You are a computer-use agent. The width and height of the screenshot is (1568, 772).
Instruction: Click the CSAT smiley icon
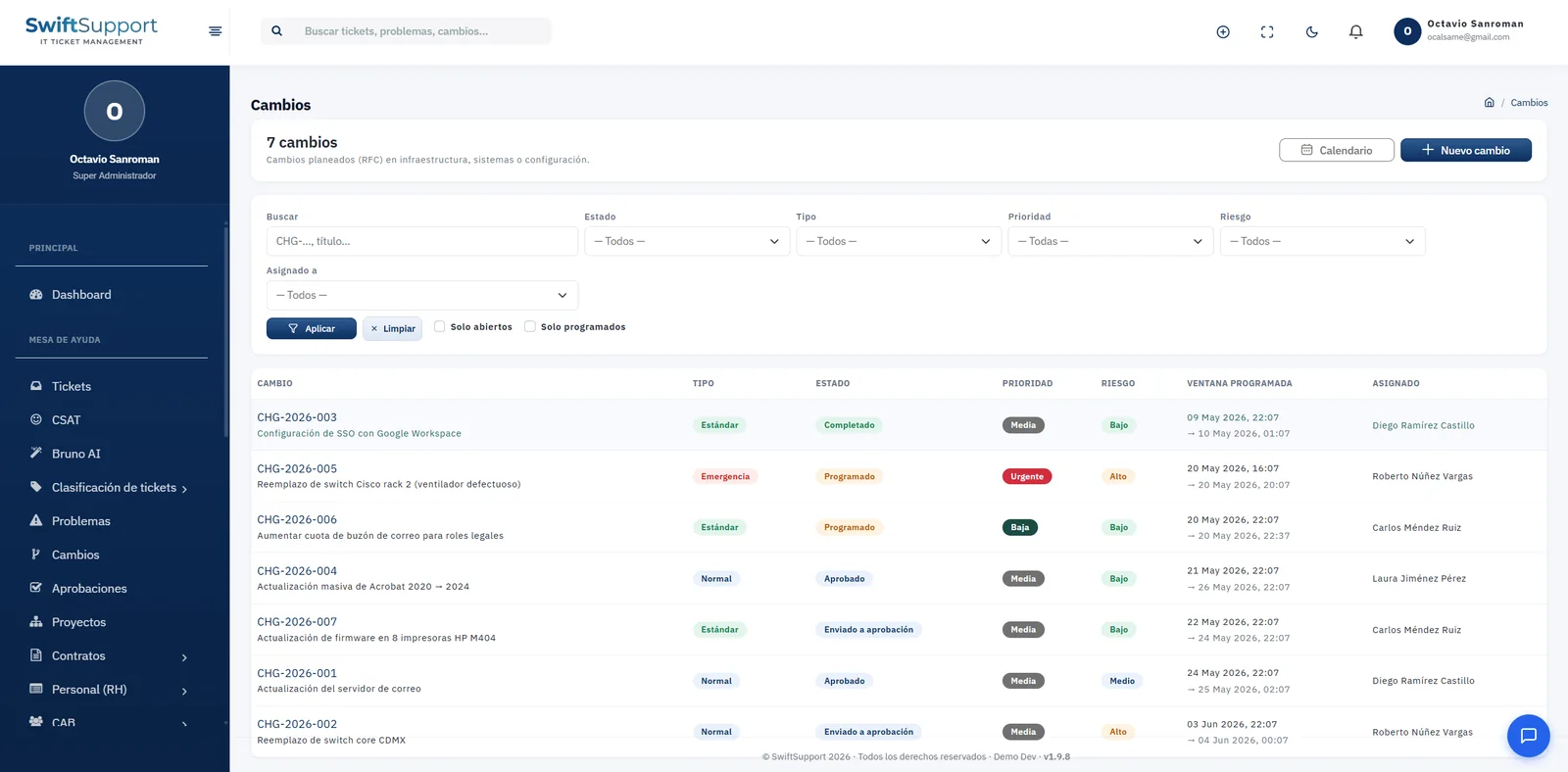point(36,419)
